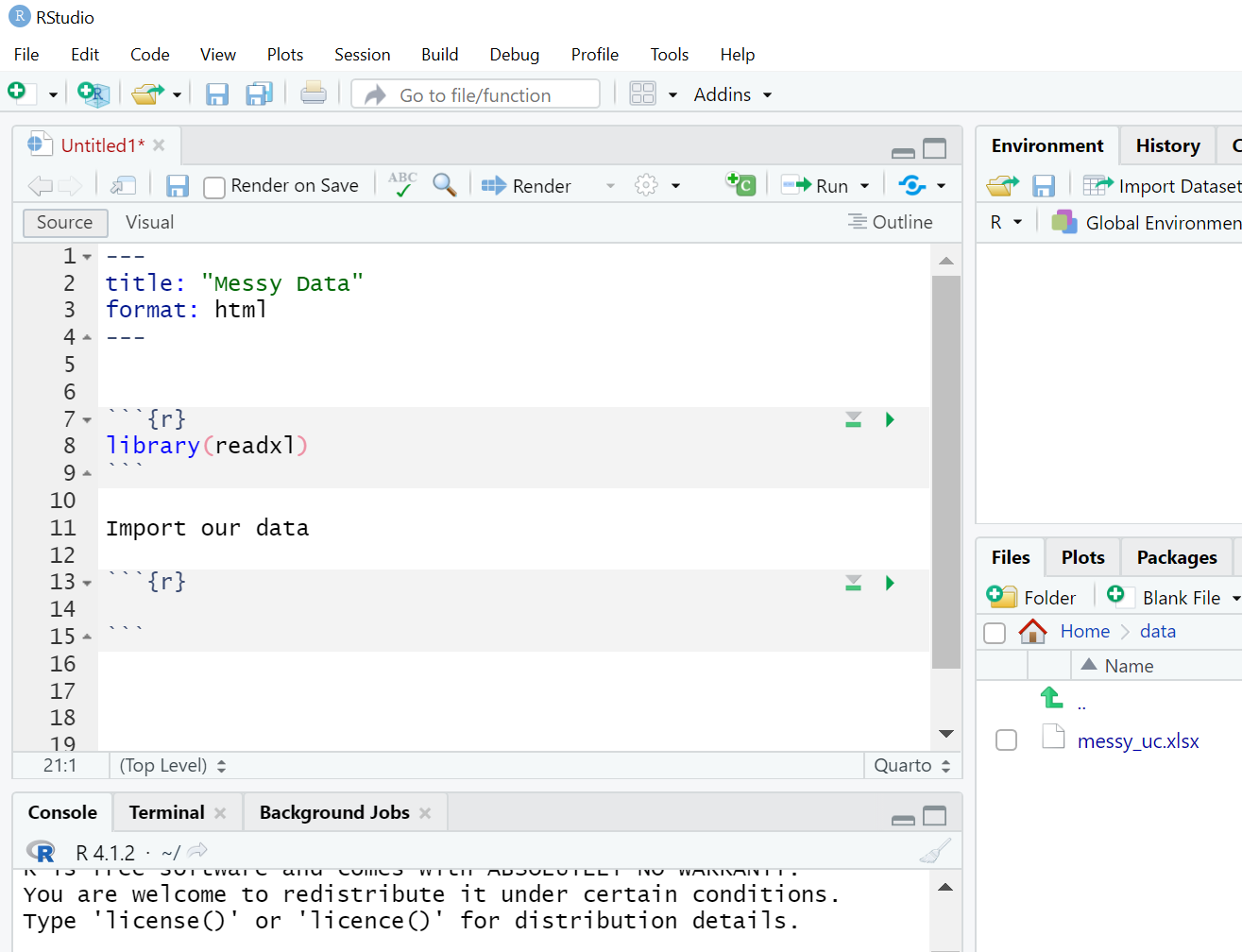The width and height of the screenshot is (1242, 952).
Task: Check the box next to messy_uc.xlsx
Action: tap(1006, 740)
